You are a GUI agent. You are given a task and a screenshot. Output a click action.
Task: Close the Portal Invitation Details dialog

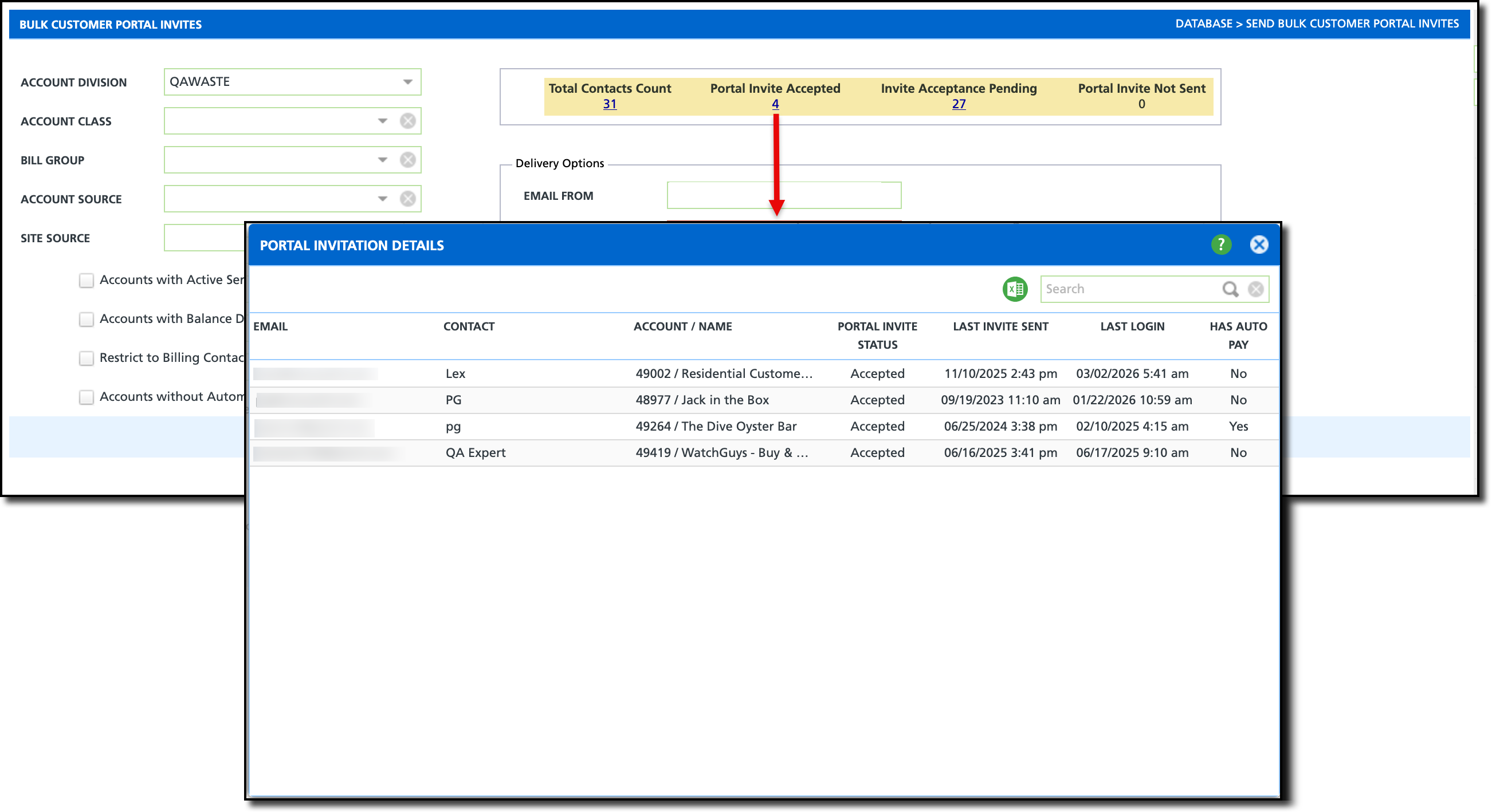pyautogui.click(x=1259, y=245)
